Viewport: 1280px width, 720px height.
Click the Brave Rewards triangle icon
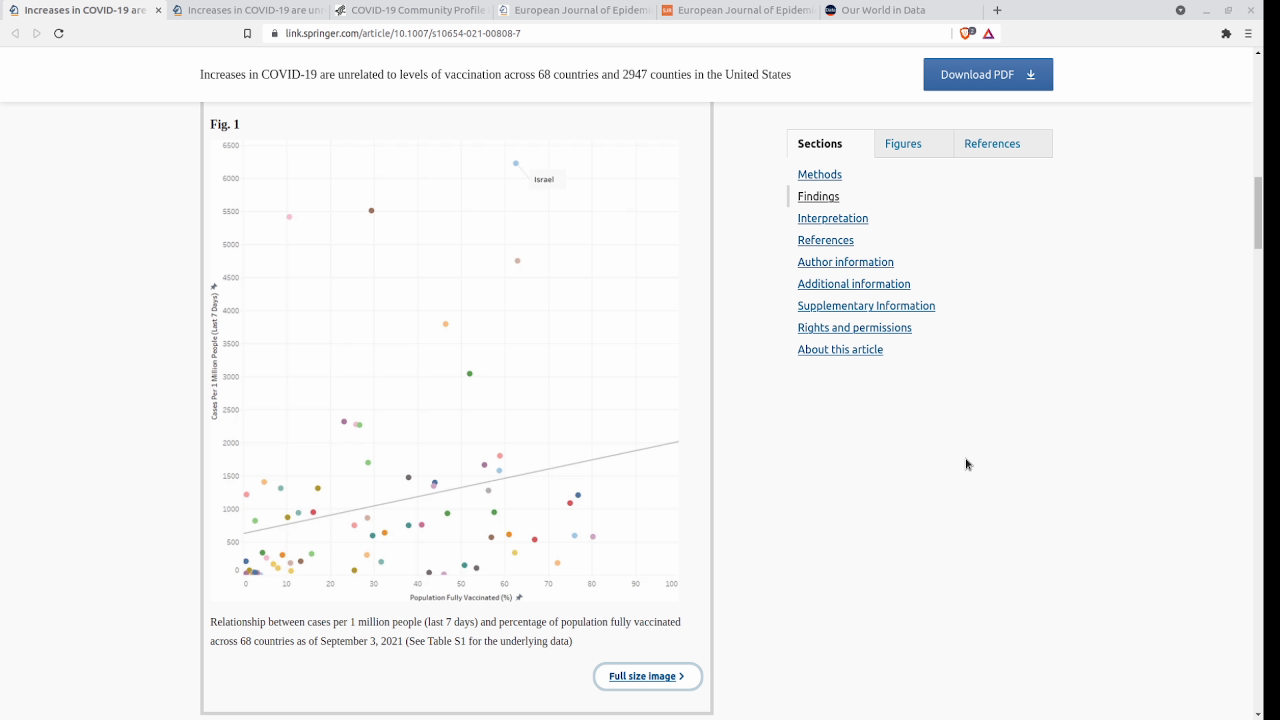988,33
